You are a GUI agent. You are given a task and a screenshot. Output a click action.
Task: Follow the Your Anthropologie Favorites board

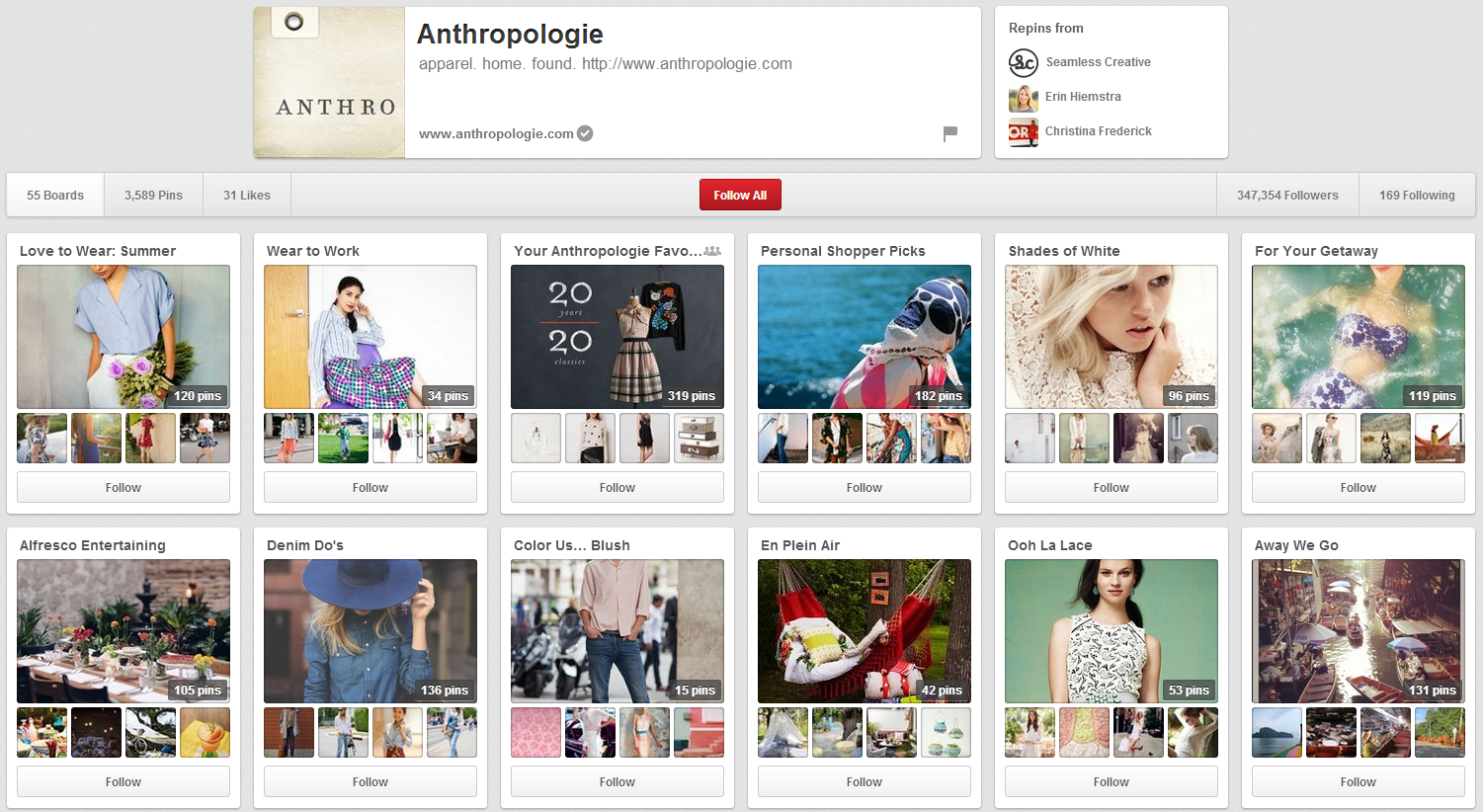[x=618, y=487]
